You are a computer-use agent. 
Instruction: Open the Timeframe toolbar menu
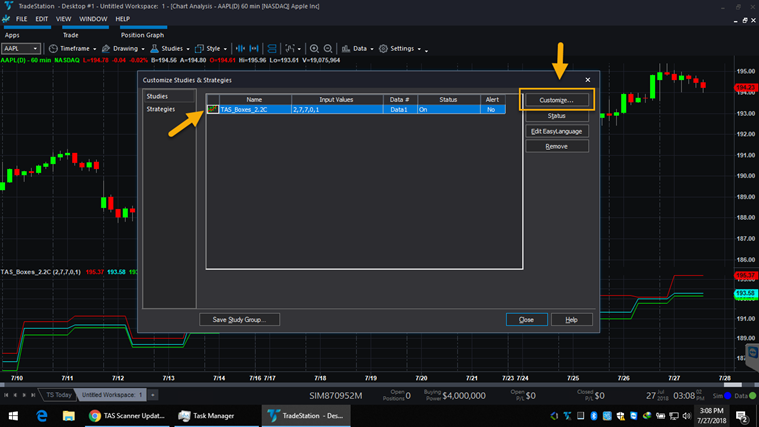[x=73, y=49]
